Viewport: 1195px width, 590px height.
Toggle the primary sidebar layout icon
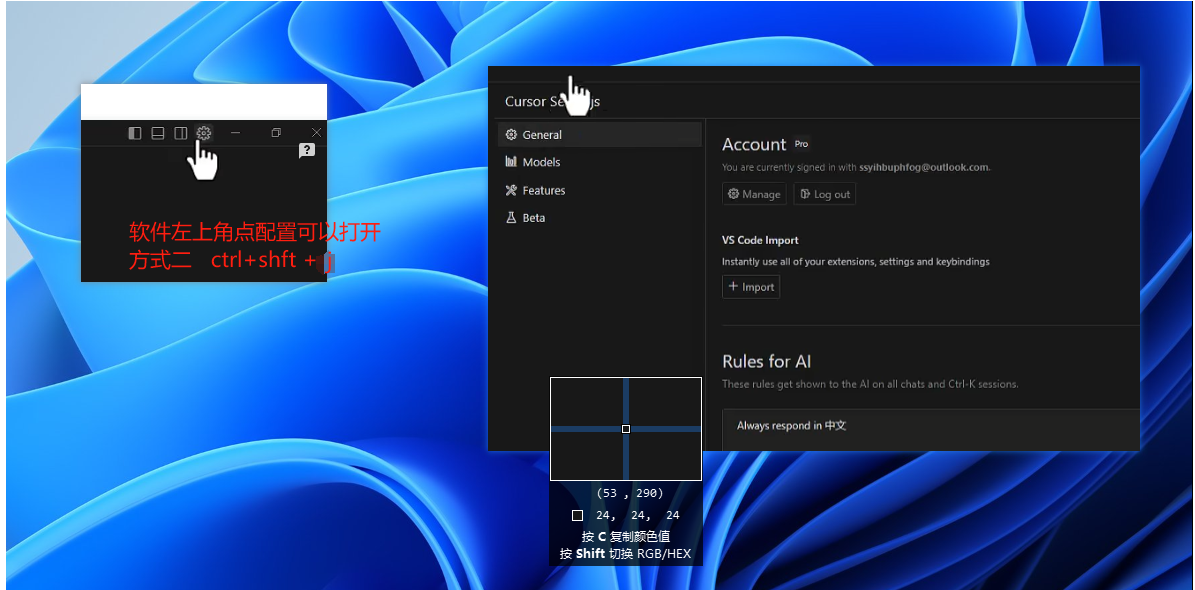tap(135, 133)
